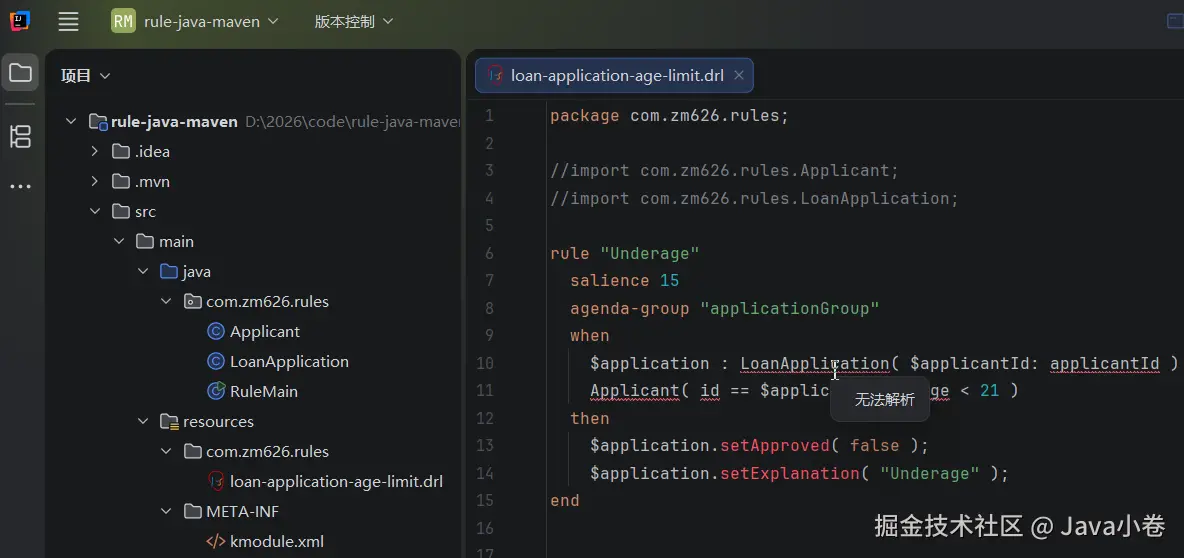Image resolution: width=1184 pixels, height=558 pixels.
Task: Collapse the META-INF folder
Action: click(167, 511)
